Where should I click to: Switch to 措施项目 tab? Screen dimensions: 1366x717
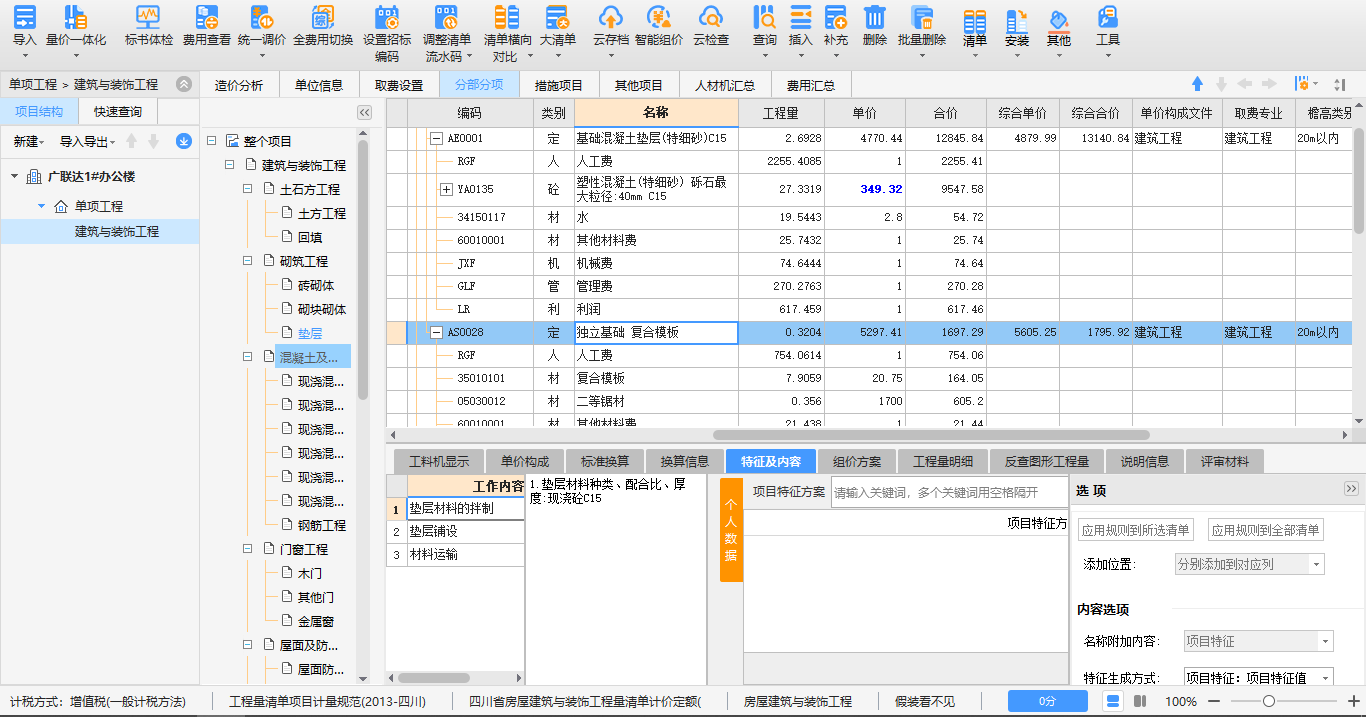point(559,85)
